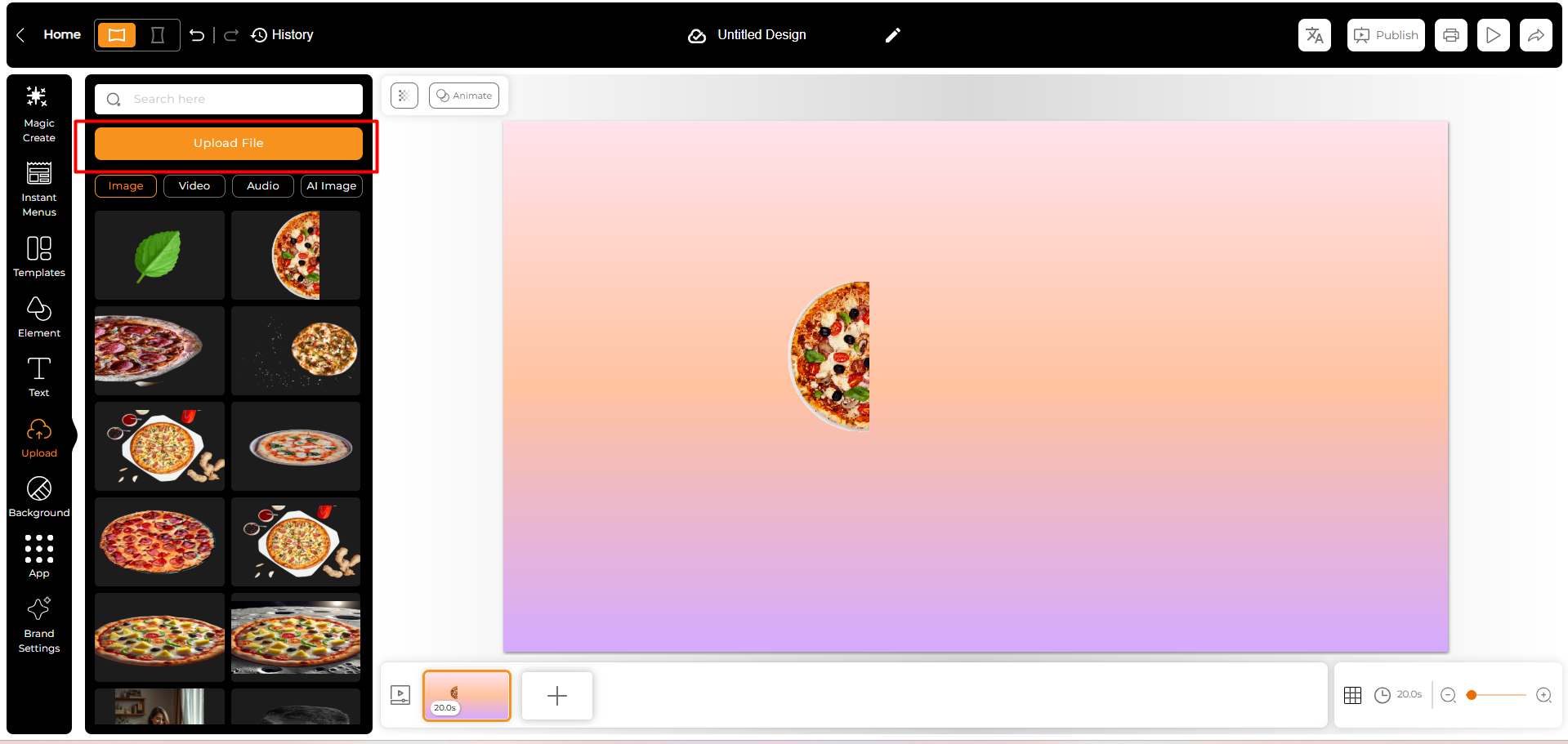Open the App menu in sidebar

click(38, 556)
